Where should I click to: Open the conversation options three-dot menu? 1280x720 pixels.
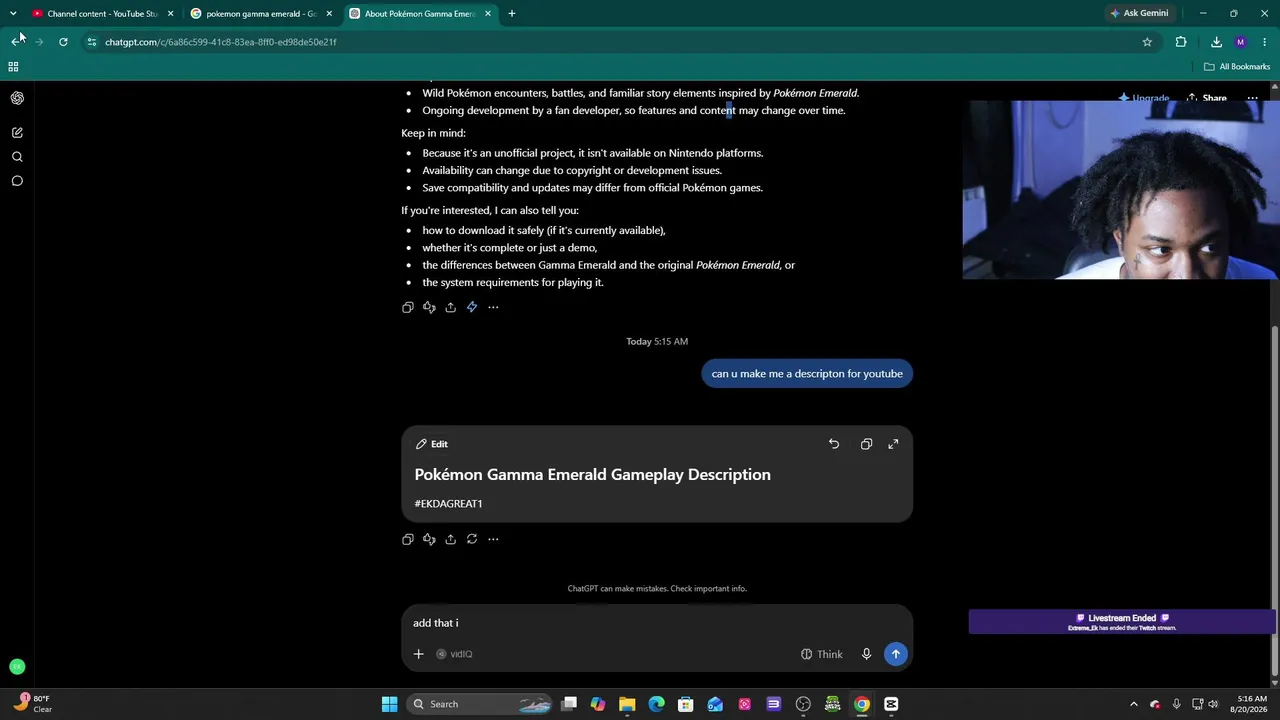1252,98
